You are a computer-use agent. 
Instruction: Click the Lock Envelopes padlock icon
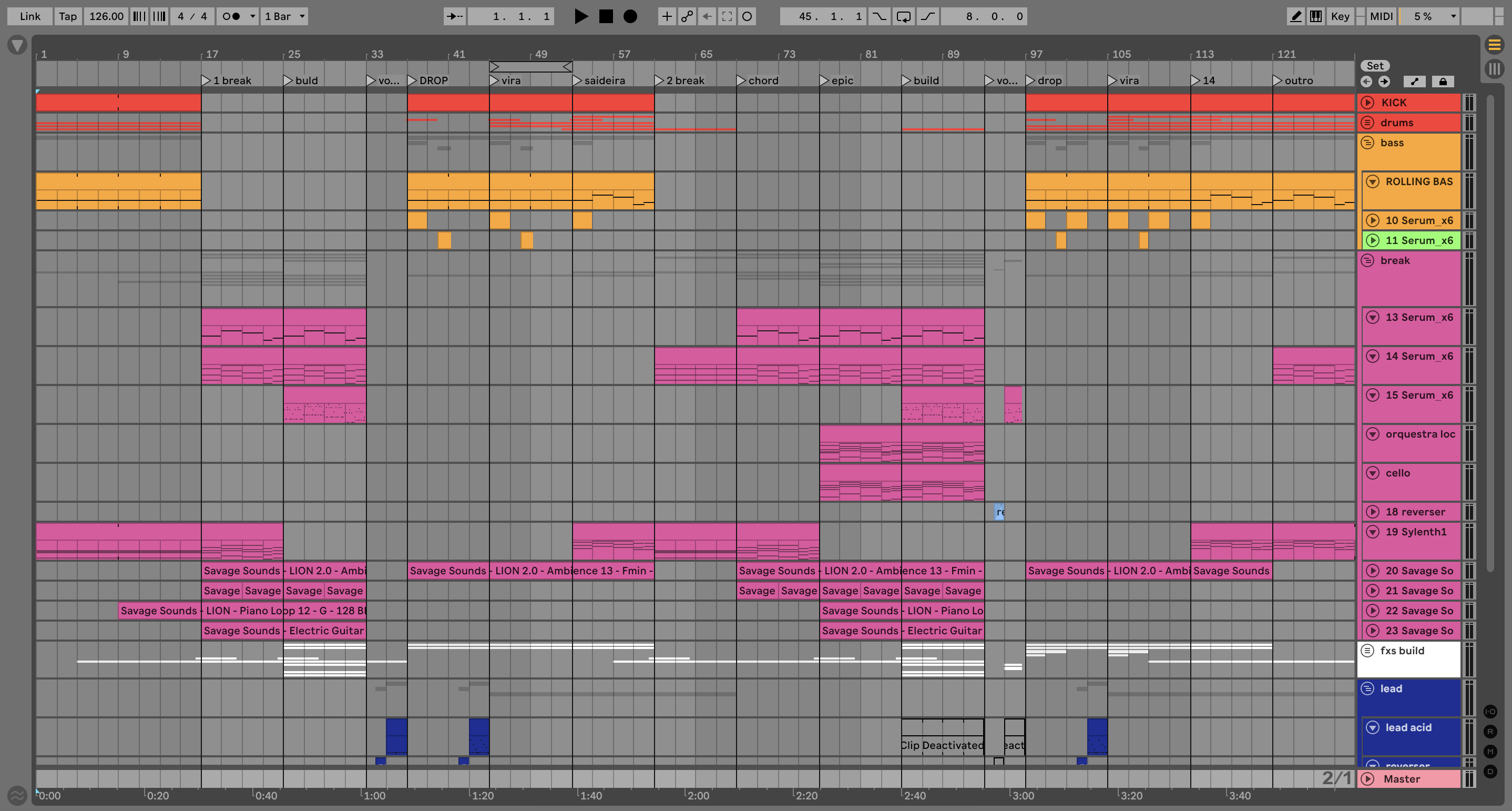pyautogui.click(x=1443, y=82)
